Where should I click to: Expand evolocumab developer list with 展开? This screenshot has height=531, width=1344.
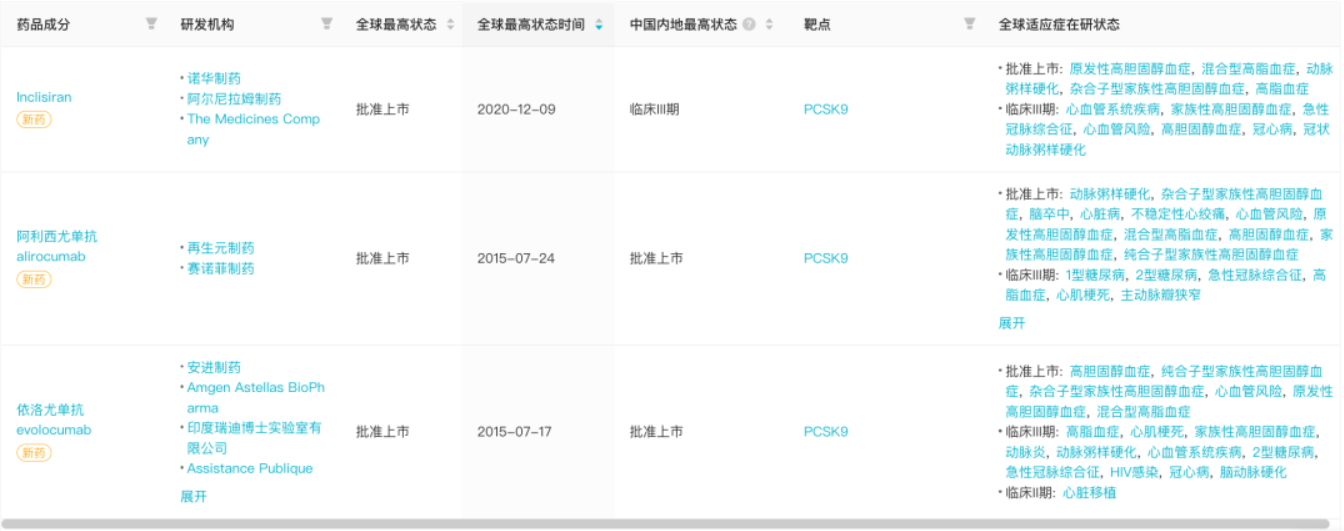pyautogui.click(x=194, y=496)
